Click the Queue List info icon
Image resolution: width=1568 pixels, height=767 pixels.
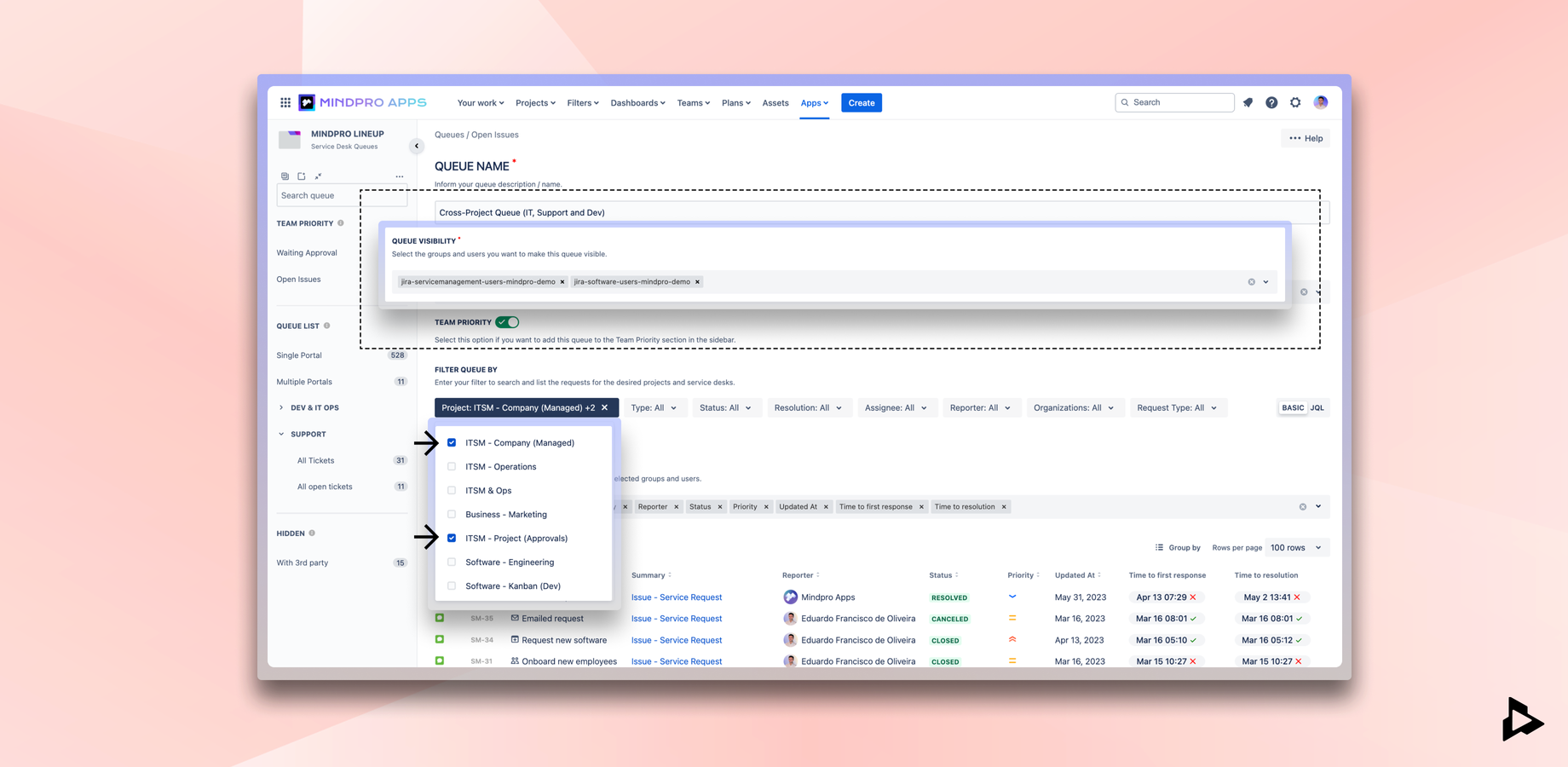point(327,326)
